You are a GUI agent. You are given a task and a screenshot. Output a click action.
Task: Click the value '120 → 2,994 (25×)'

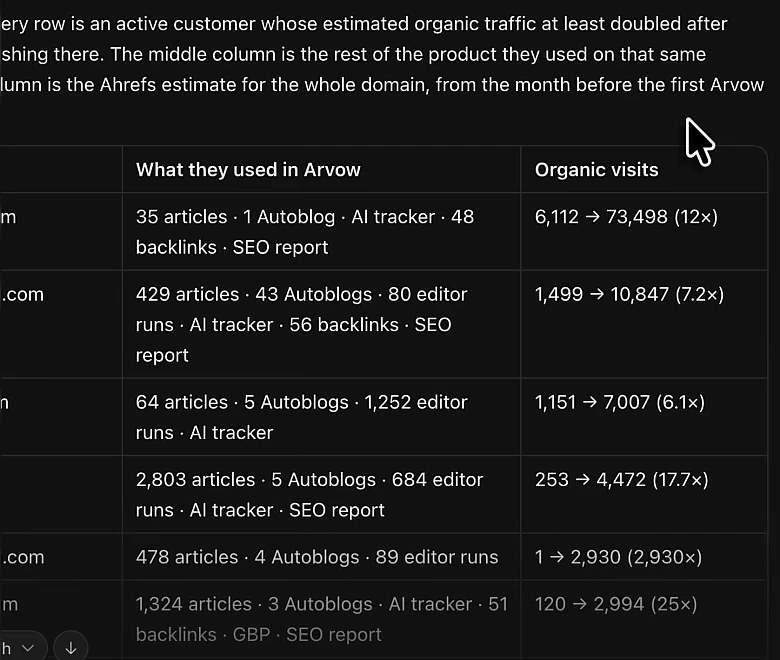coord(616,604)
